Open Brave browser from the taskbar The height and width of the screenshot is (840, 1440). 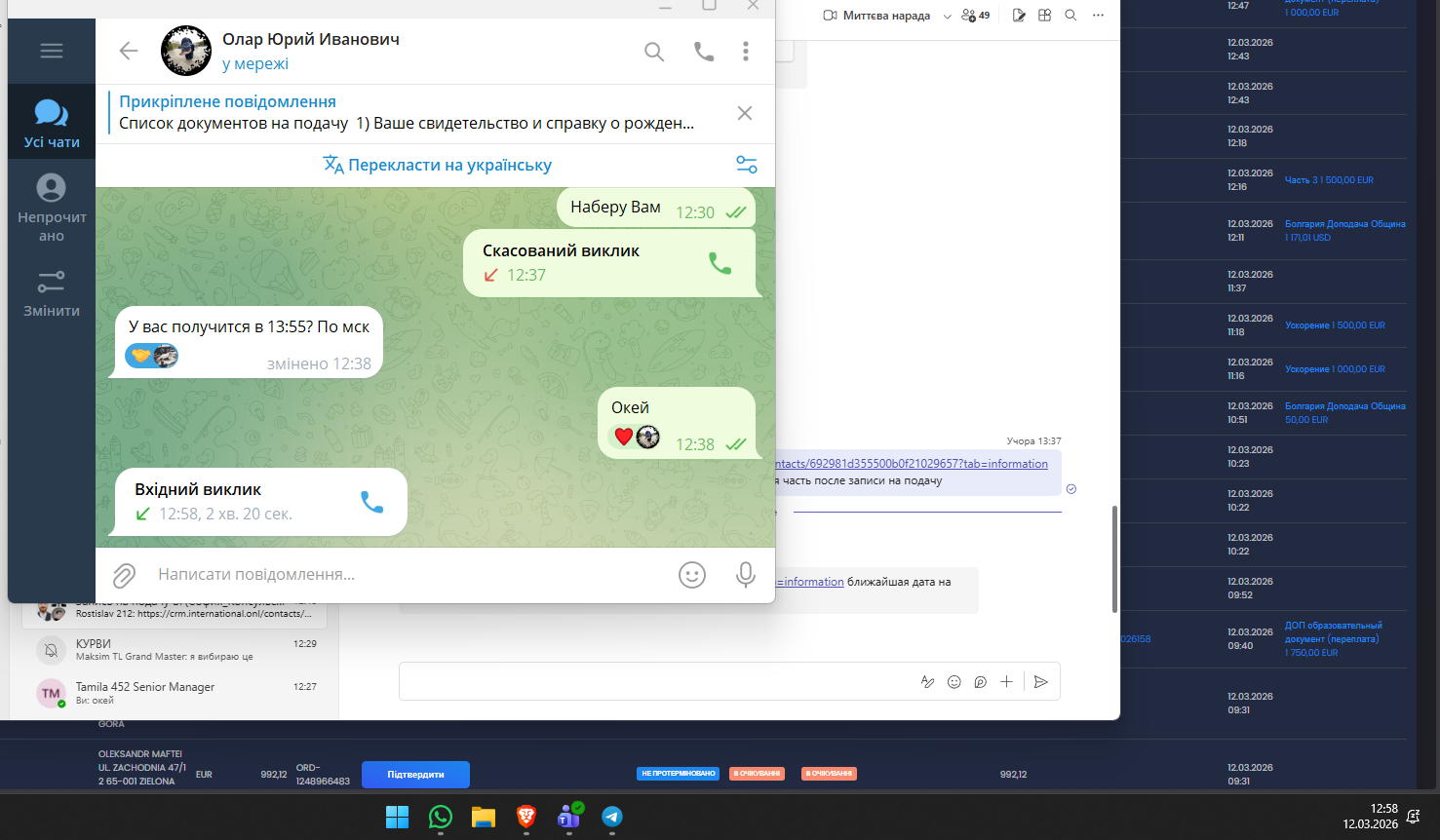click(526, 817)
